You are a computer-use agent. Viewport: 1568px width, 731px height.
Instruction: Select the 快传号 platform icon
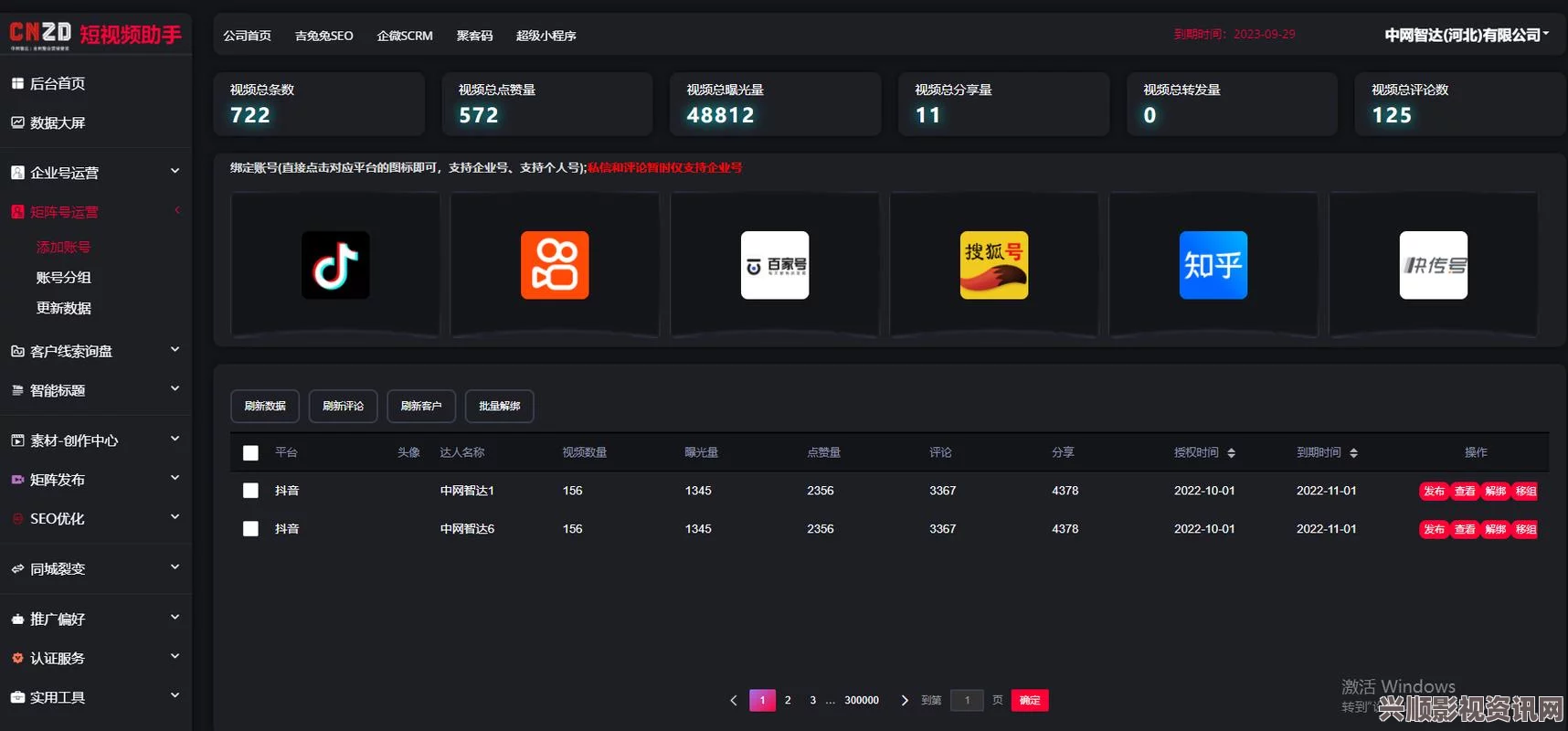(1434, 265)
